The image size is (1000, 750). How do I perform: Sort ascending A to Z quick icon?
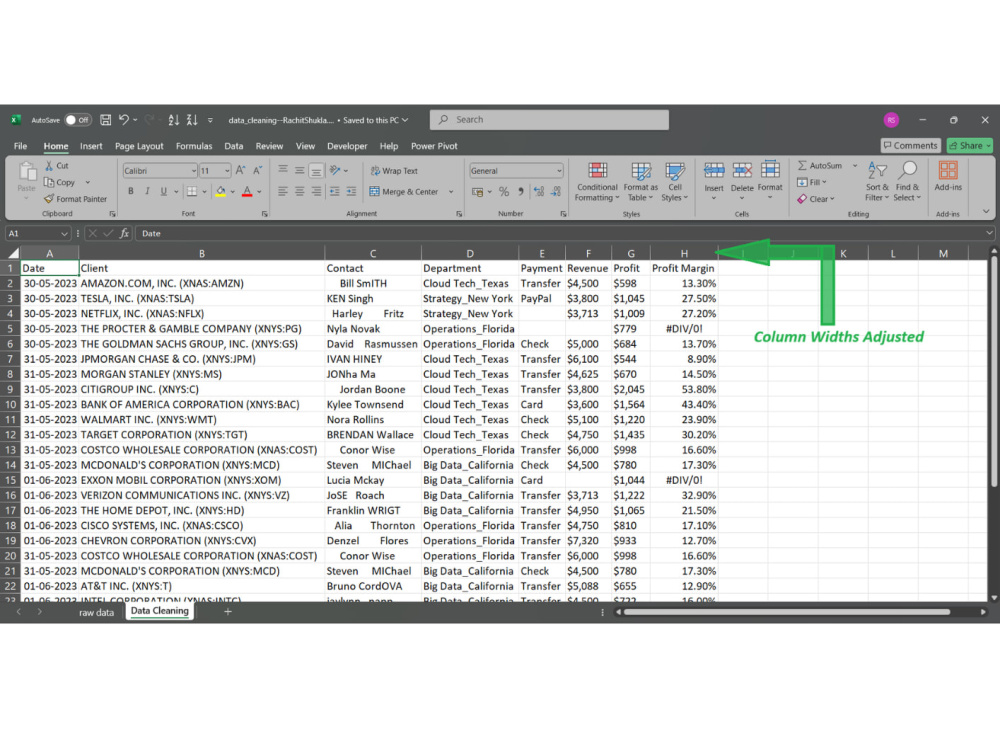[x=173, y=119]
